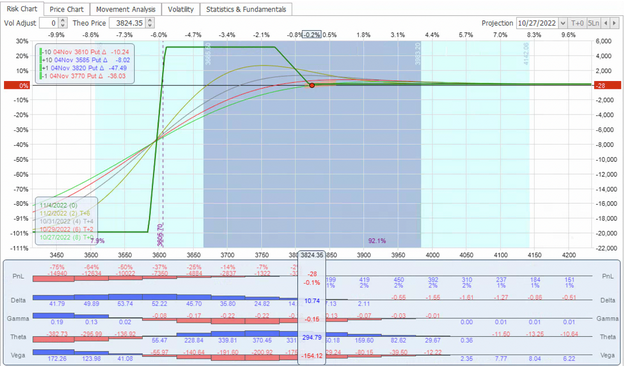Screen dimensions: 625x370
Task: Click the boxed -0.2% label on top axis
Action: pos(312,35)
